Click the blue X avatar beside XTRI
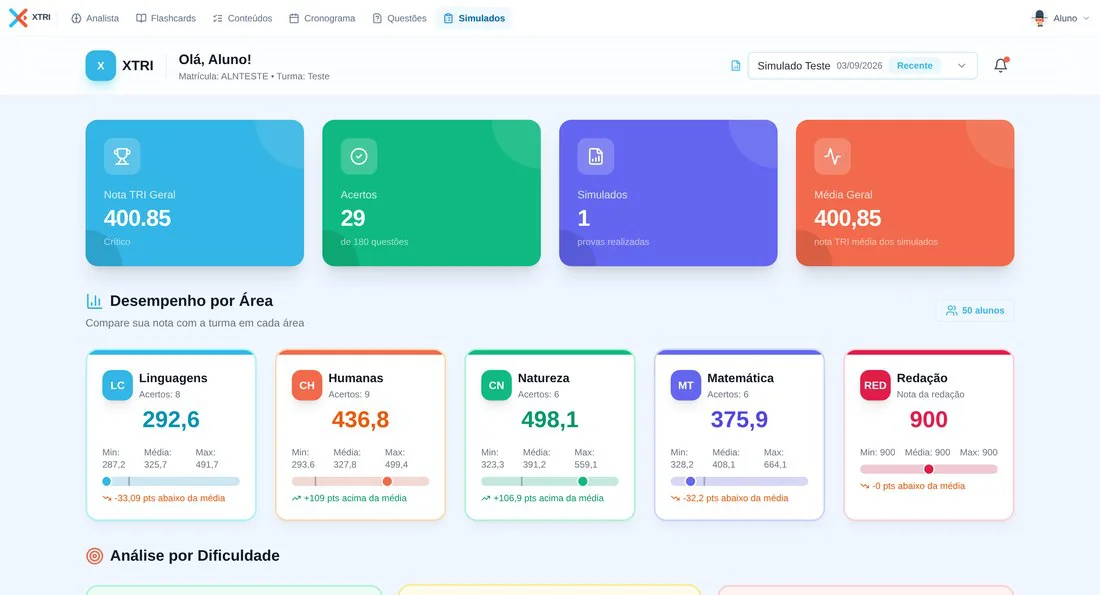 tap(101, 65)
